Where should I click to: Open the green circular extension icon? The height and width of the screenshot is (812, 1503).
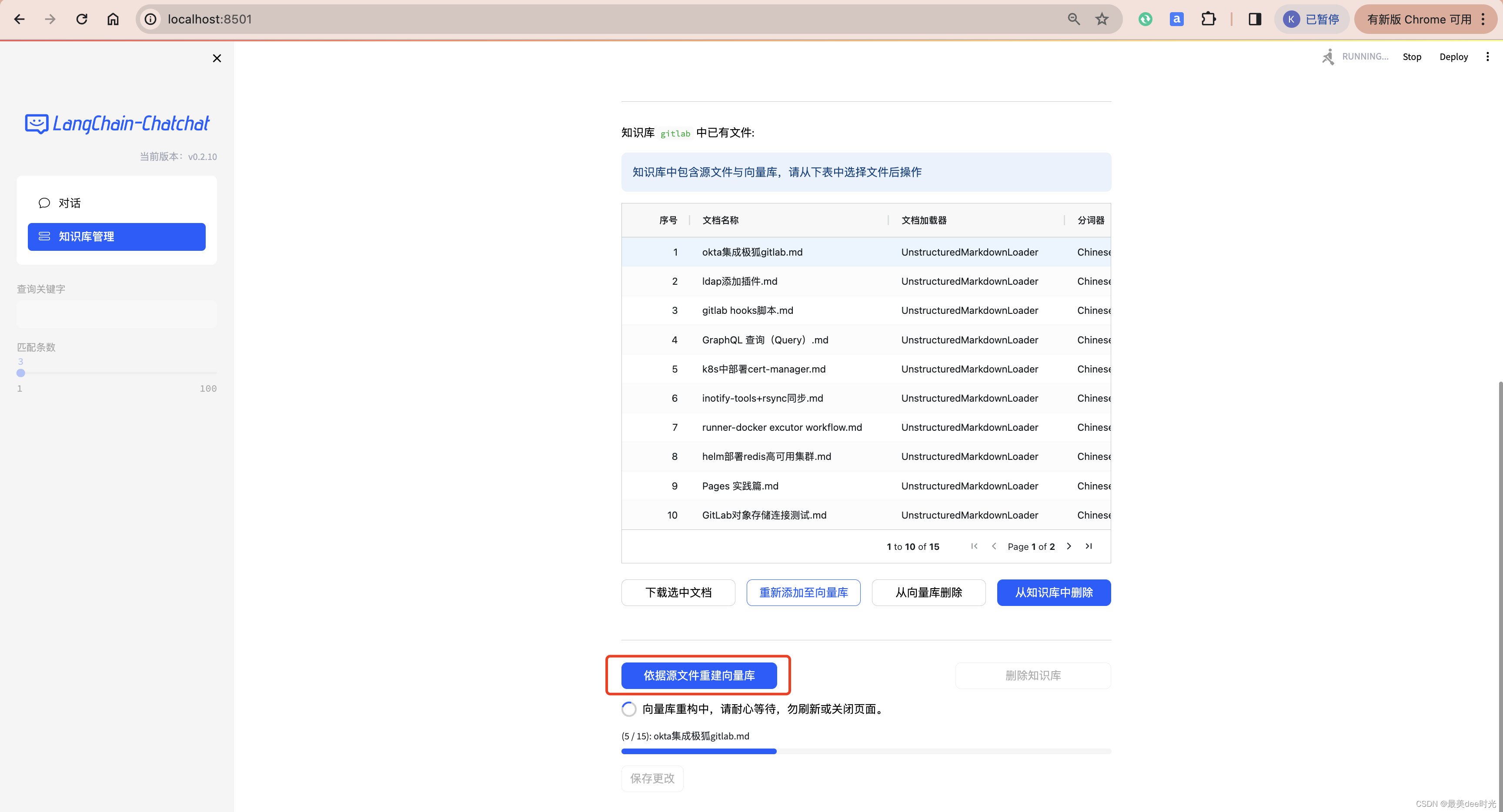(x=1146, y=19)
